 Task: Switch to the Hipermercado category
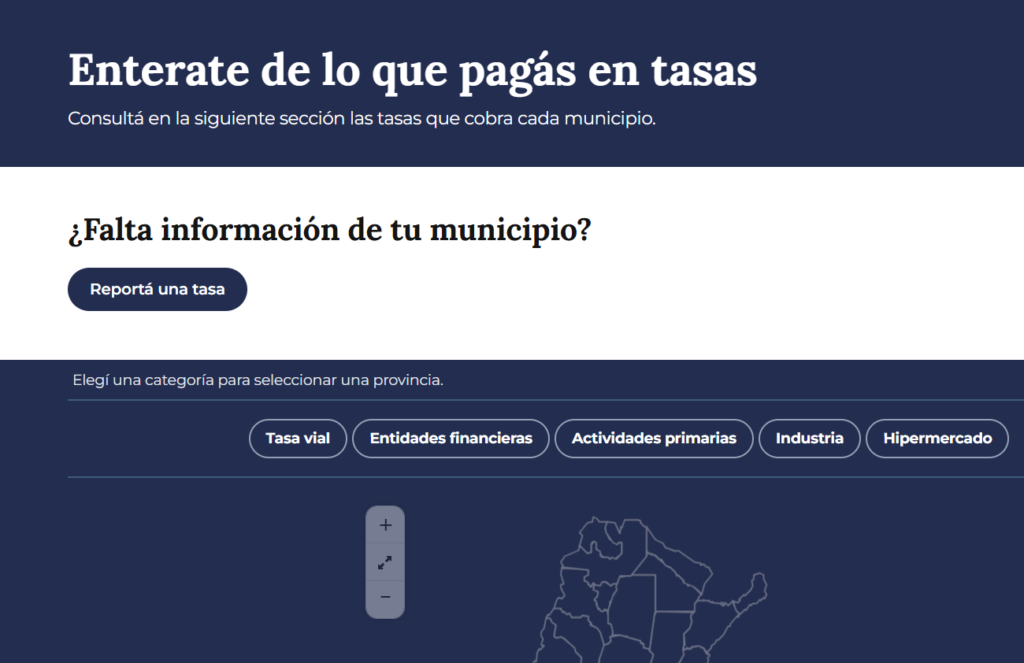[x=937, y=438]
